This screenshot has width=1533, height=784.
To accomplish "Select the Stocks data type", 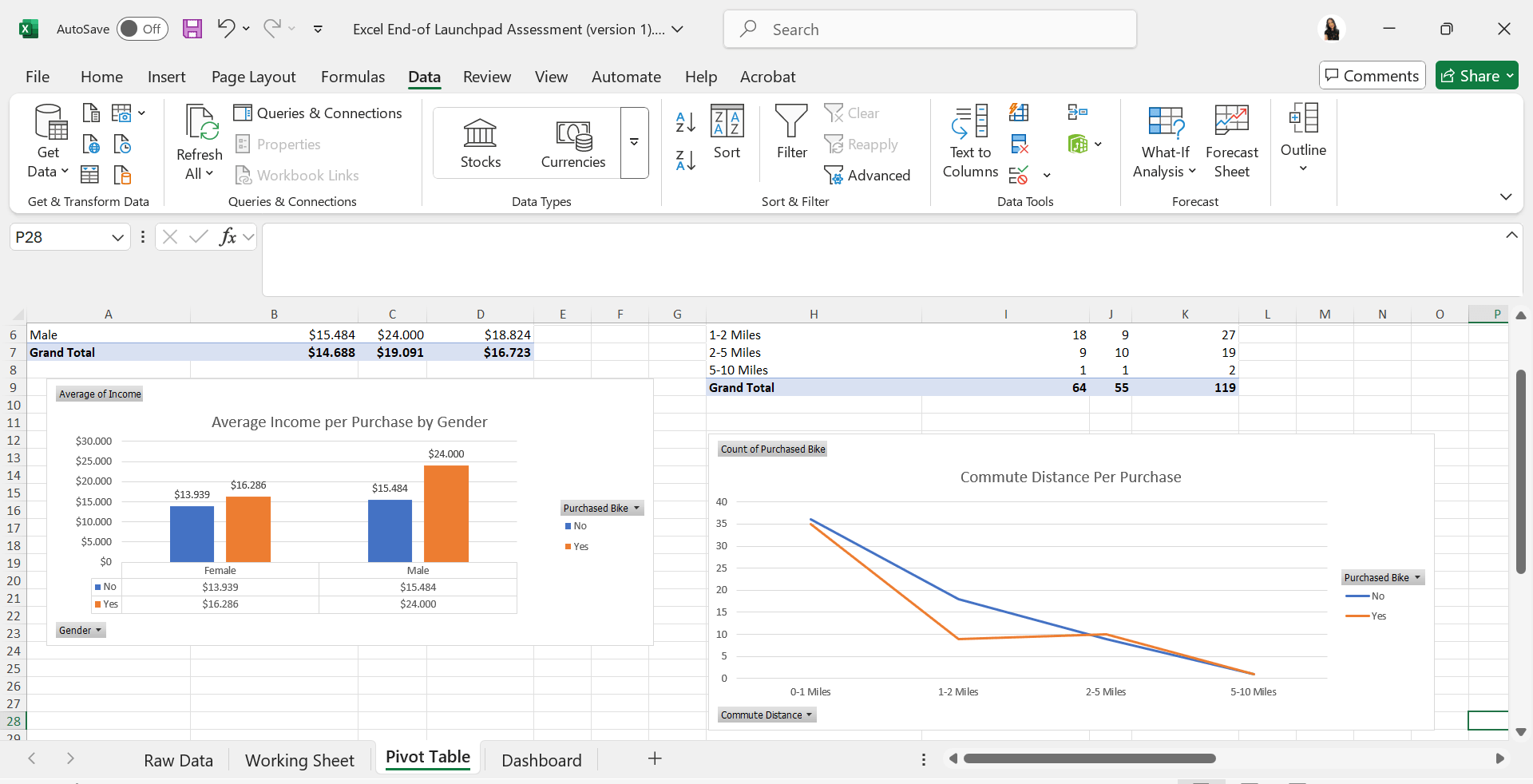I will tap(480, 143).
